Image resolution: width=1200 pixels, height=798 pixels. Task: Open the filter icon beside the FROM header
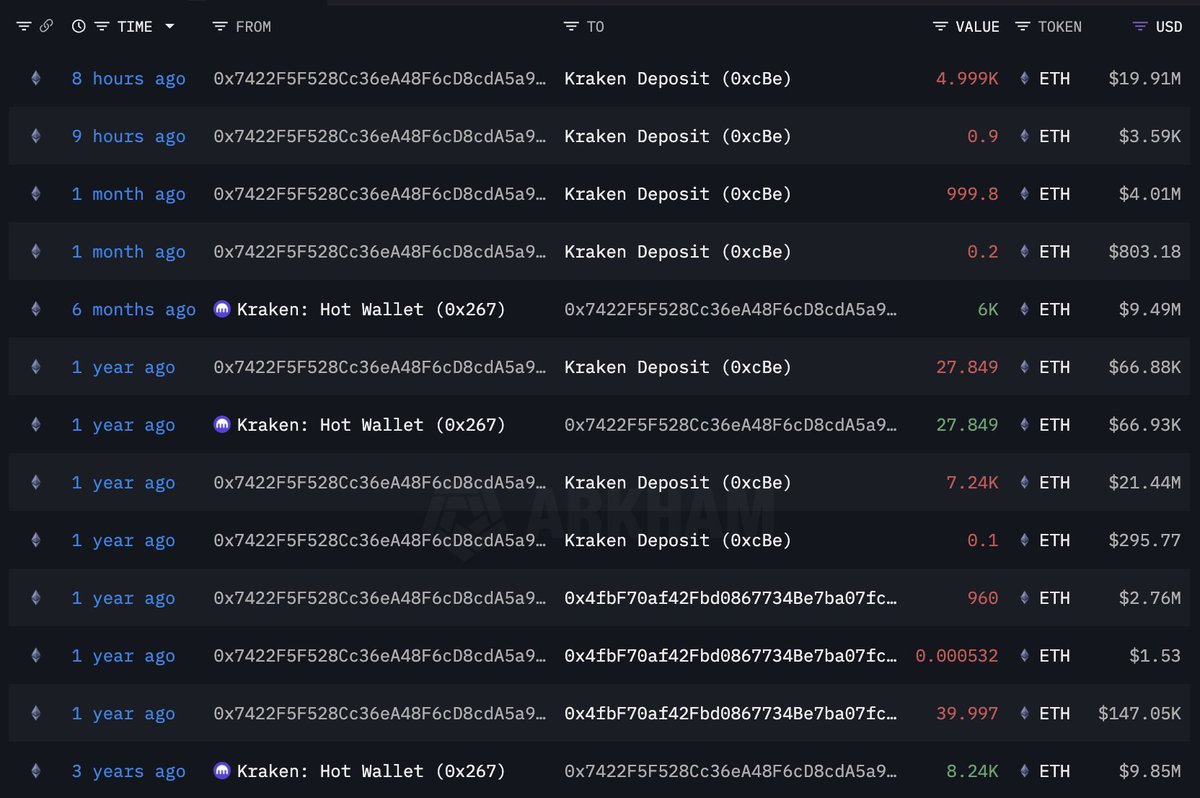(220, 26)
